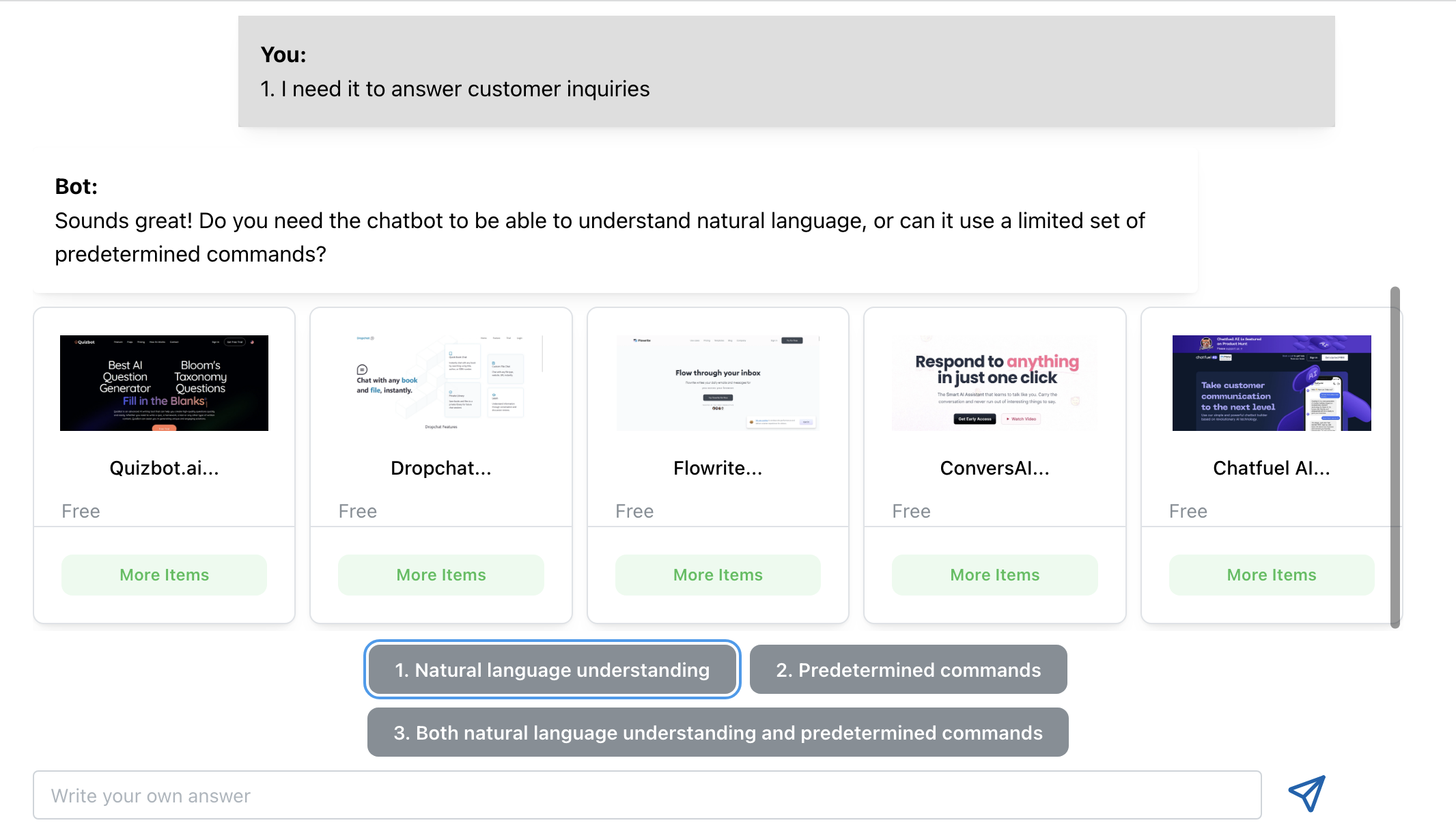
Task: Click the Bot question message text
Action: 600,238
